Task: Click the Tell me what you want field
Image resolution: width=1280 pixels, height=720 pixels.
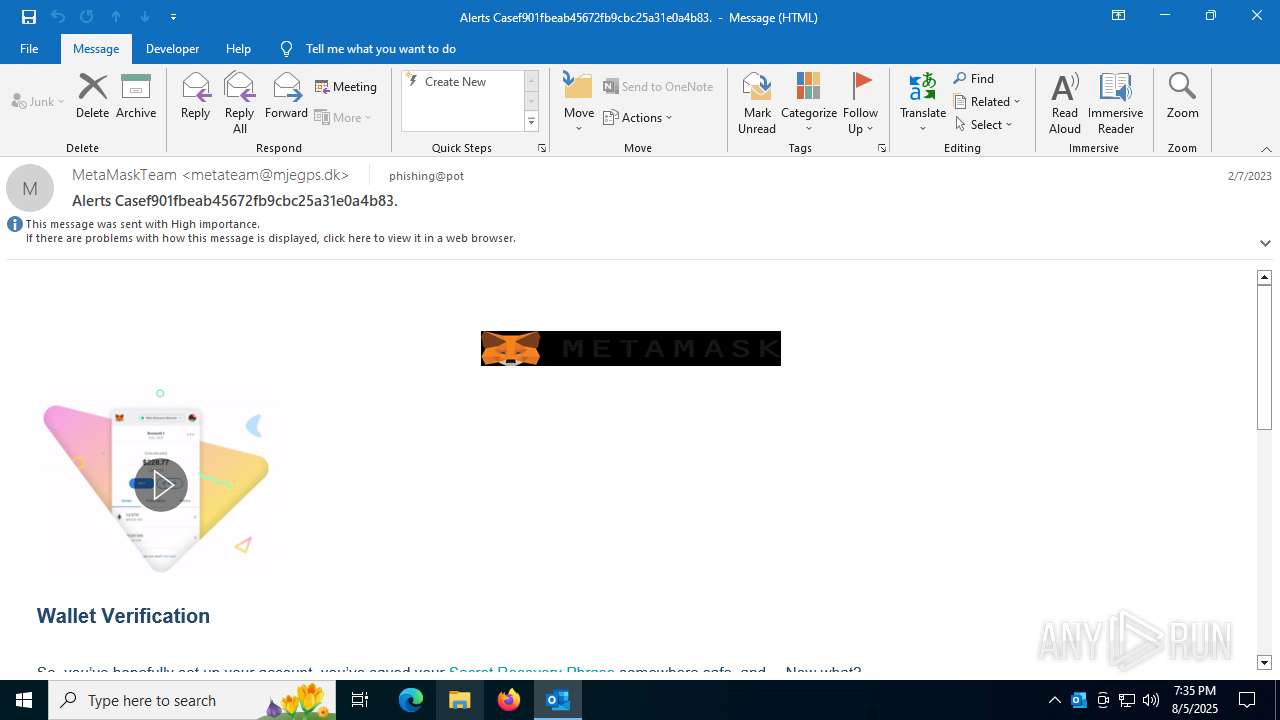Action: point(380,48)
